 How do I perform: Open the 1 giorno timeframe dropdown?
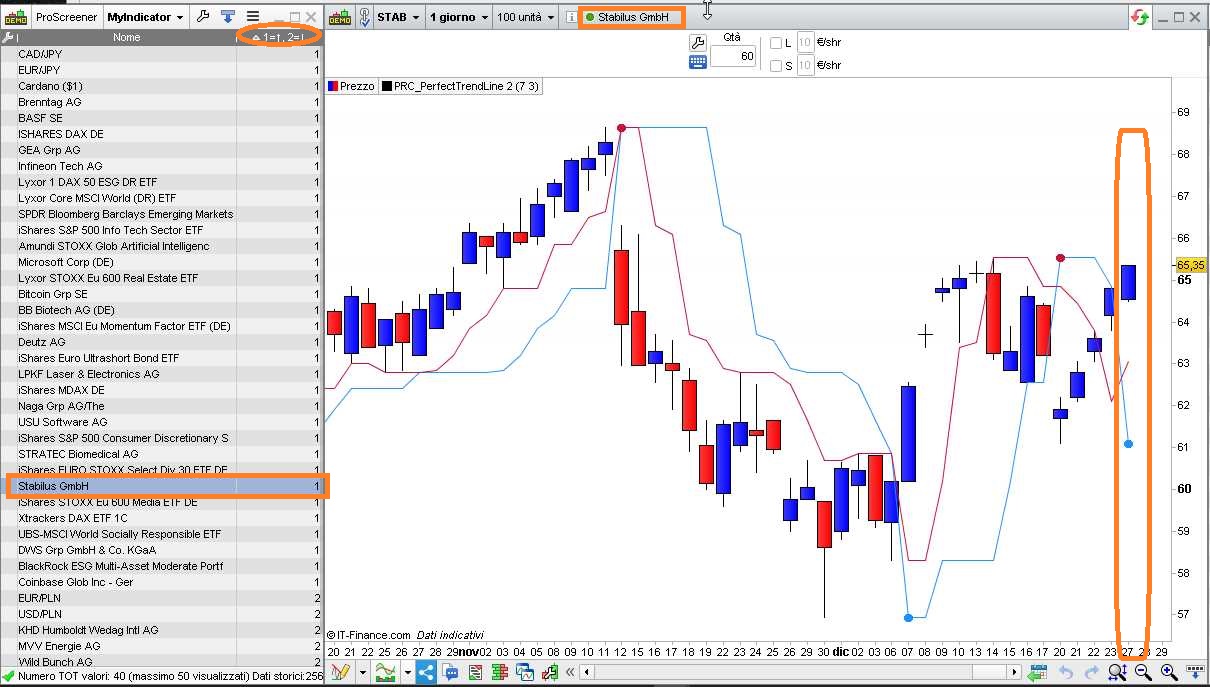coord(458,17)
